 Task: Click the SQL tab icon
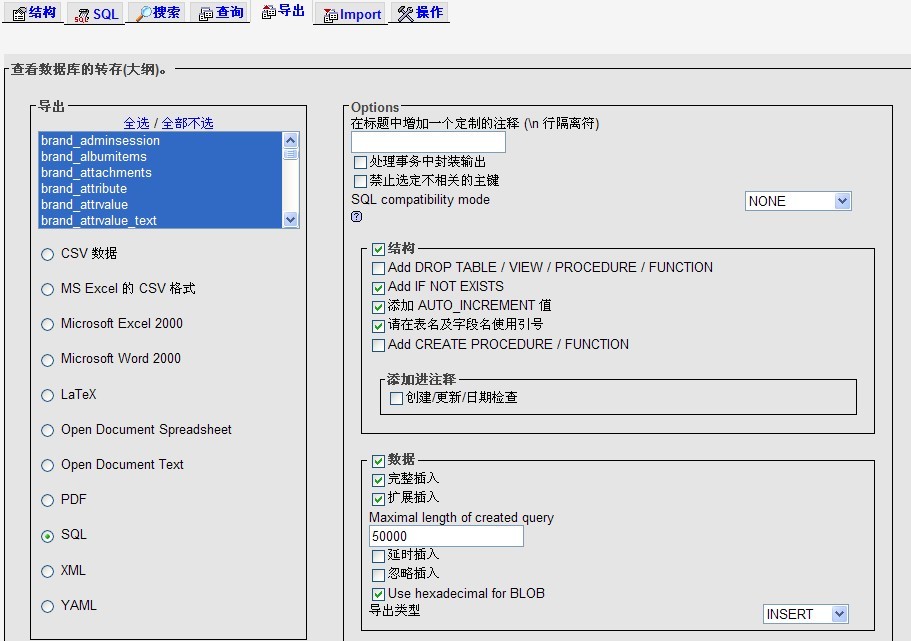(x=83, y=15)
